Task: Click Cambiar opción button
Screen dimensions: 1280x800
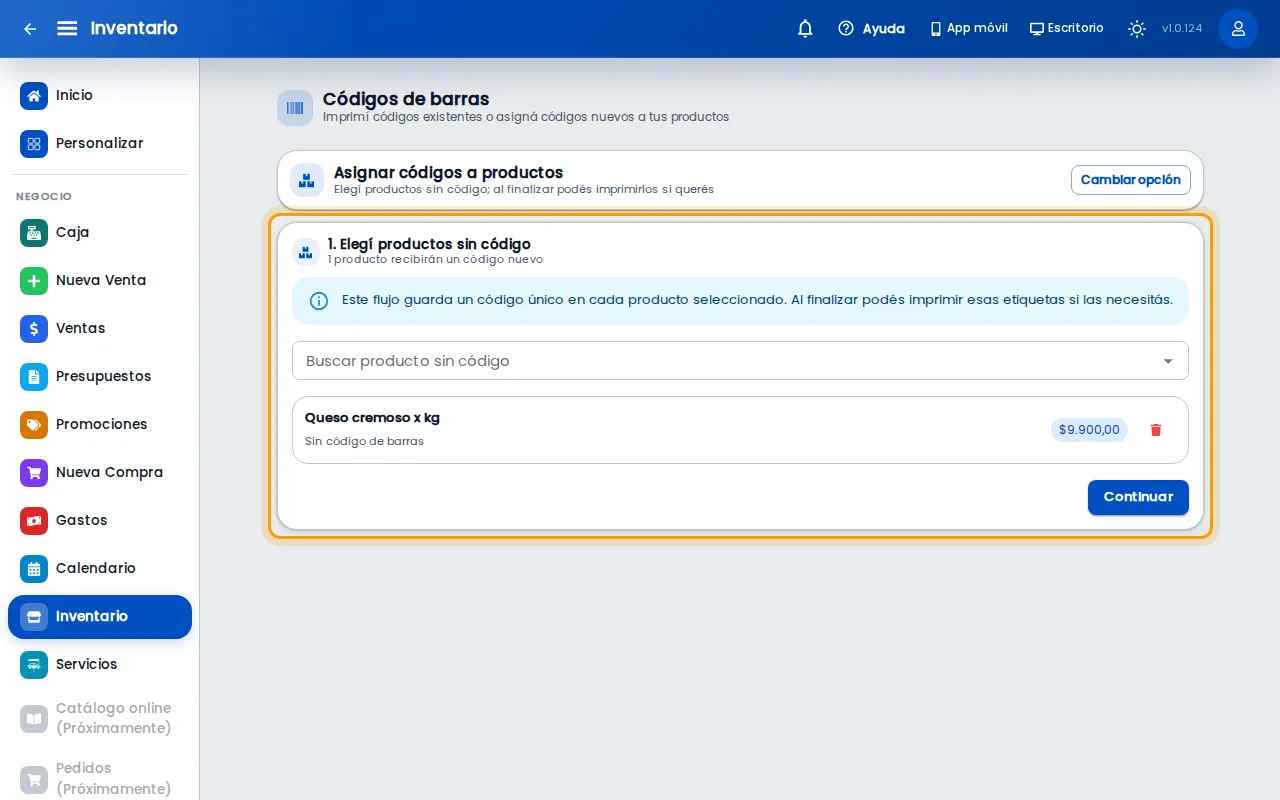Action: [1131, 180]
